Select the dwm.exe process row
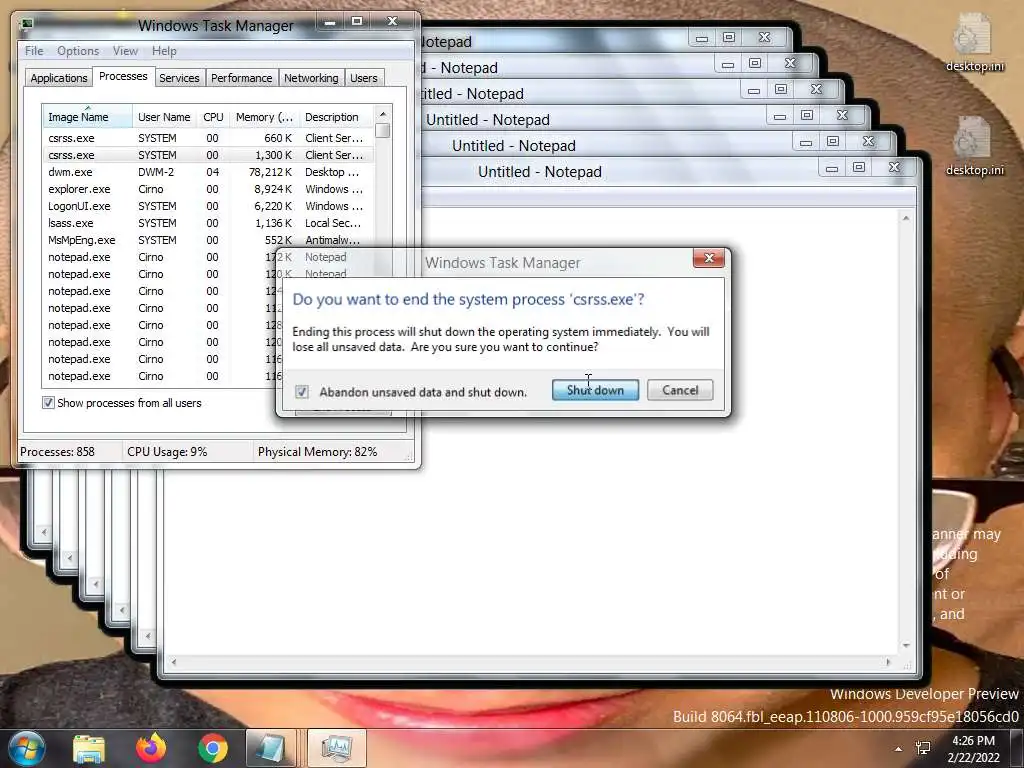Viewport: 1024px width, 768px height. pyautogui.click(x=208, y=172)
